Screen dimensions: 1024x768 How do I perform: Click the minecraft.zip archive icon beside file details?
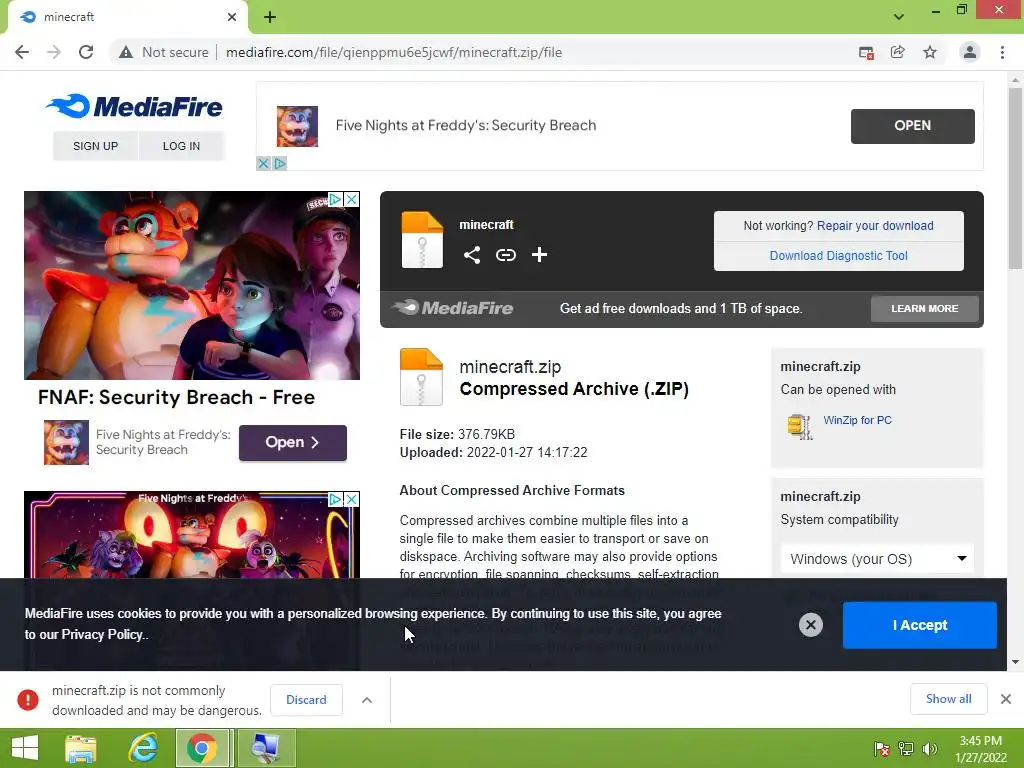421,377
